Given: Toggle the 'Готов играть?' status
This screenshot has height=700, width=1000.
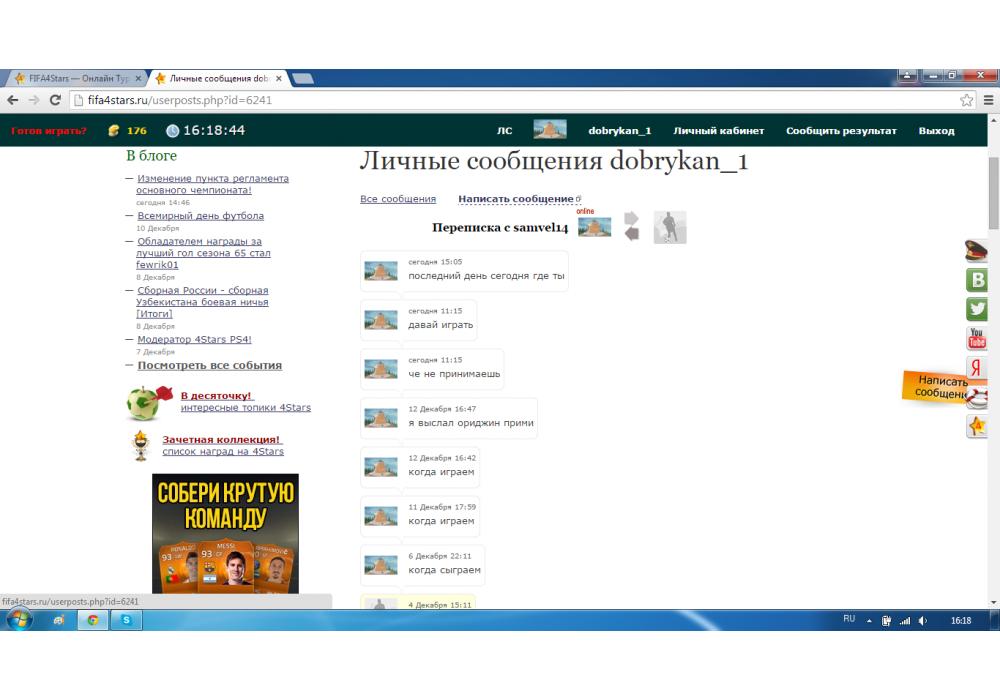Looking at the screenshot, I should pyautogui.click(x=49, y=131).
